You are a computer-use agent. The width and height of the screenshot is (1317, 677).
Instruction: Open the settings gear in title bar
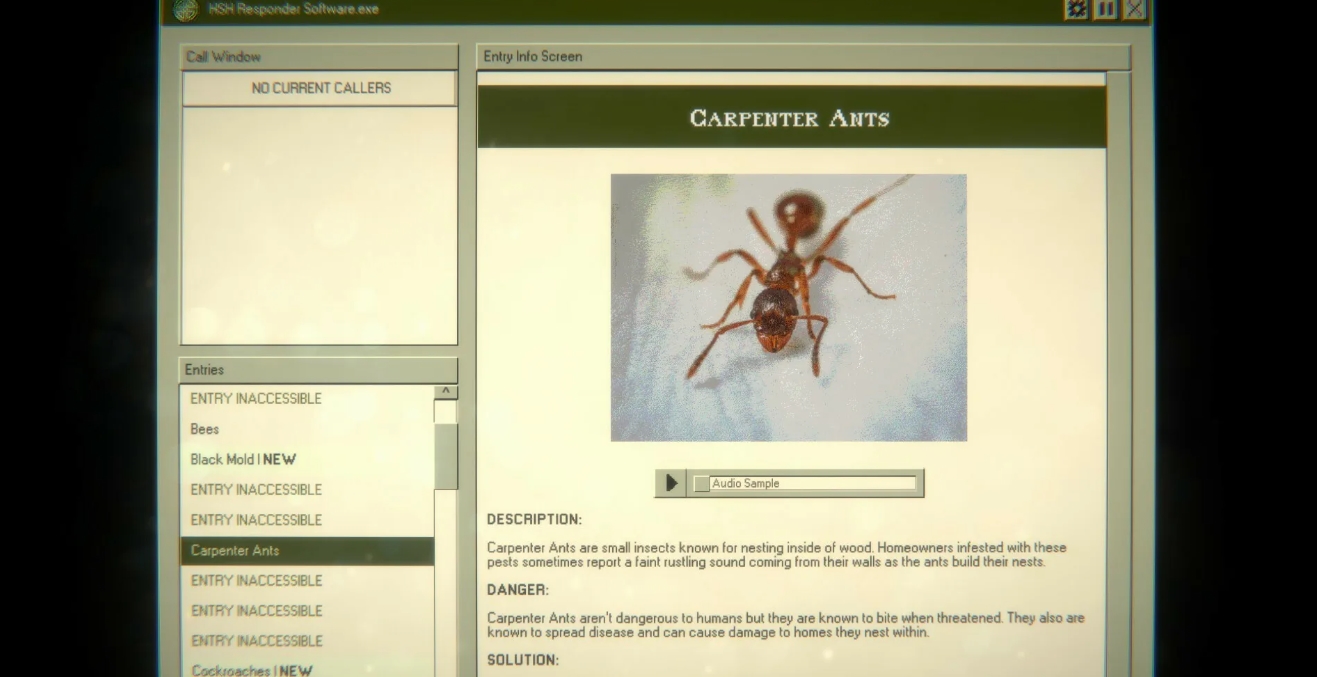tap(1076, 9)
